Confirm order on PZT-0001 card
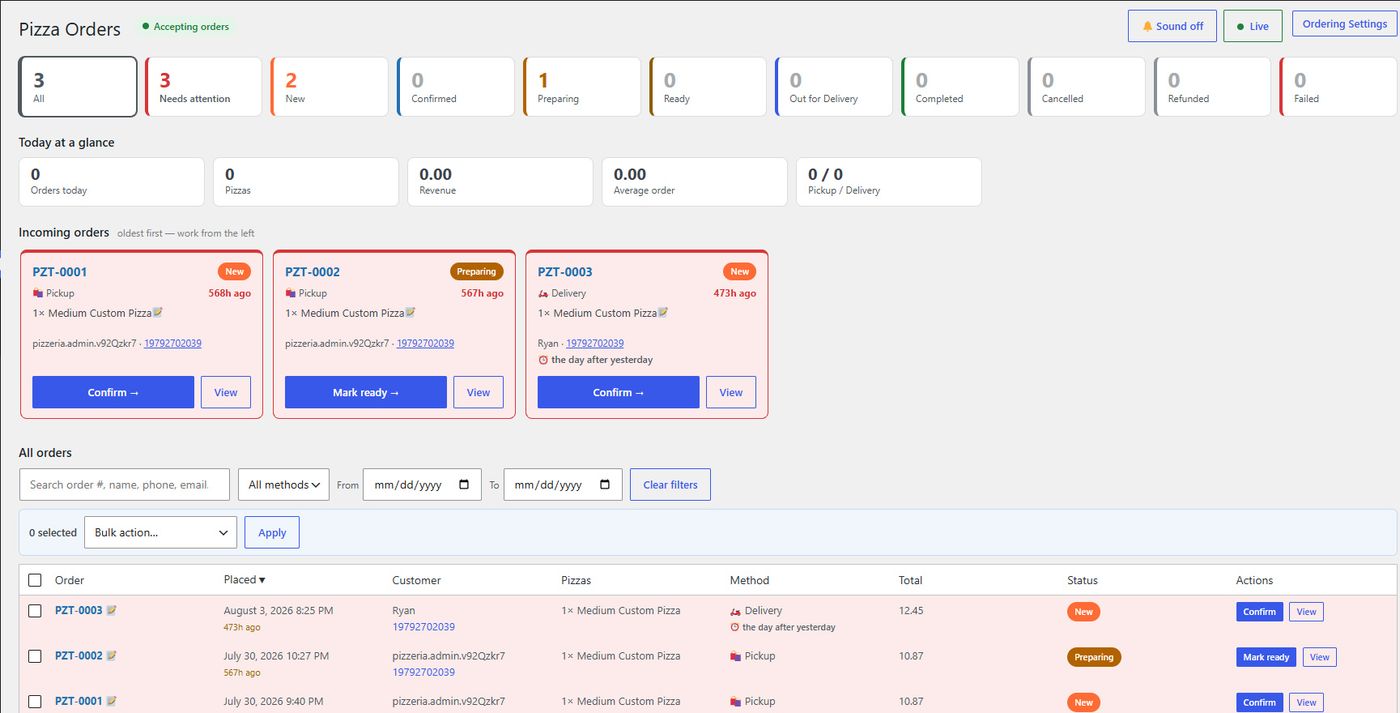Viewport: 1400px width, 713px height. click(113, 392)
